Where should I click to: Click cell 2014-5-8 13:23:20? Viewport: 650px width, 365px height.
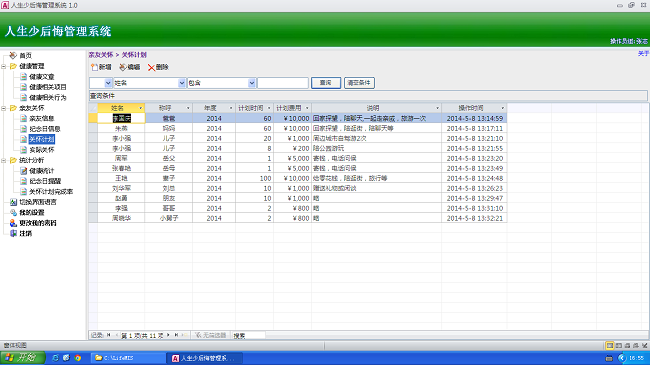474,158
